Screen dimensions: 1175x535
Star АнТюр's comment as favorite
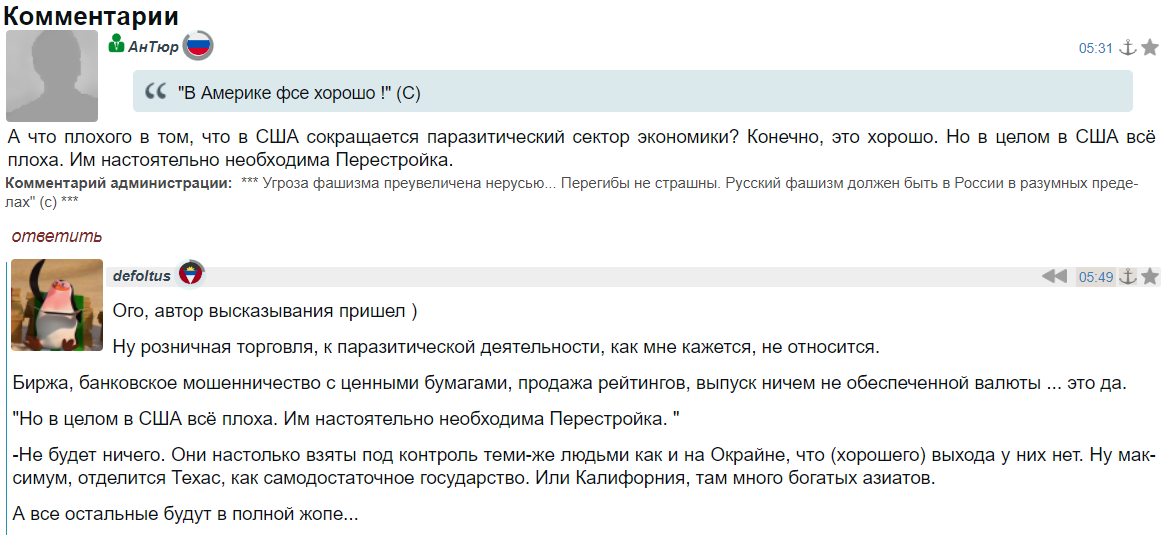[x=1150, y=47]
